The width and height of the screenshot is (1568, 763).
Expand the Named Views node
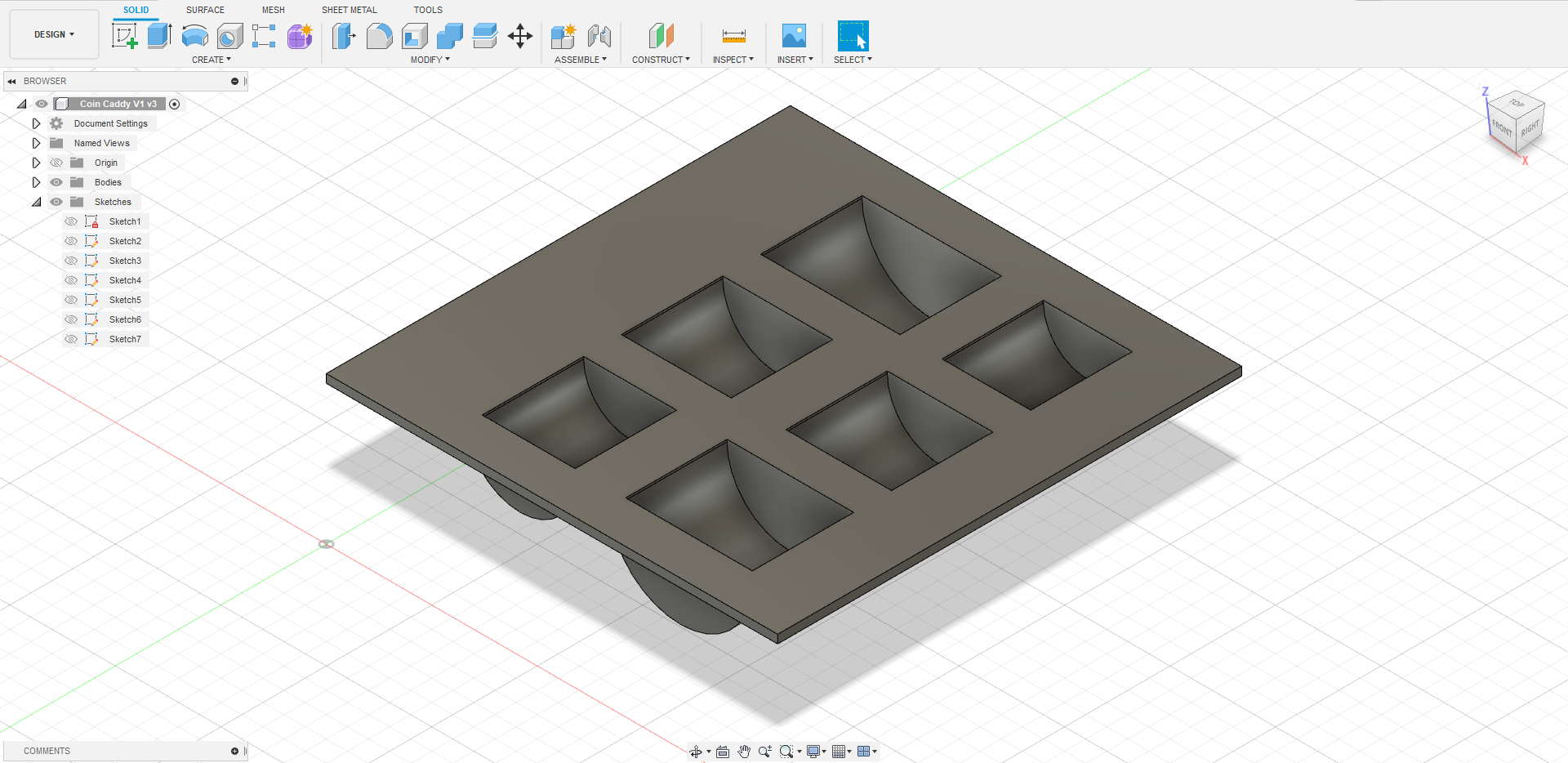point(36,143)
